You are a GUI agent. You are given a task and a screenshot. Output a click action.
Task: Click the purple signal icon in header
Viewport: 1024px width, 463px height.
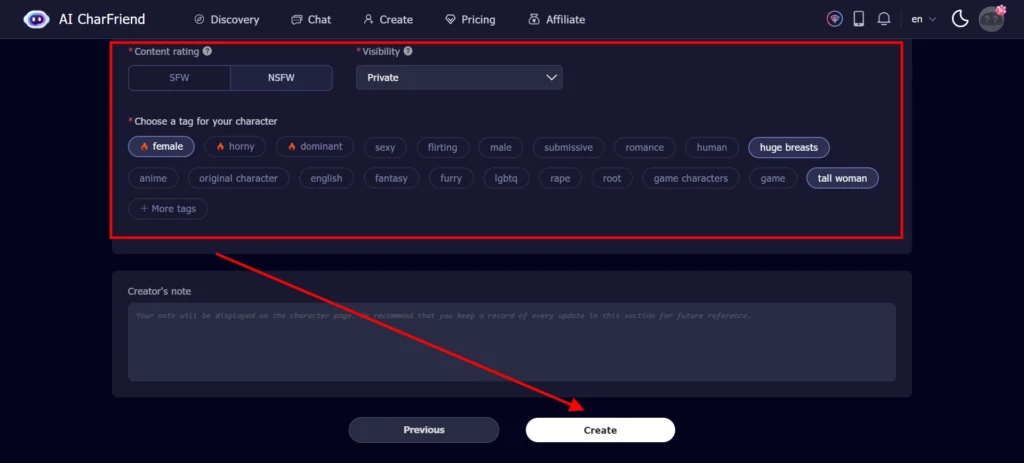tap(834, 19)
